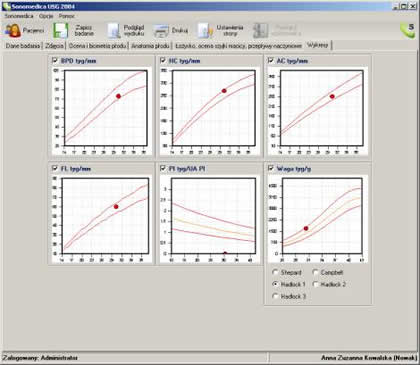420x365 pixels.
Task: Uncheck the BPD tyg/mm chart checkbox
Action: (x=55, y=60)
